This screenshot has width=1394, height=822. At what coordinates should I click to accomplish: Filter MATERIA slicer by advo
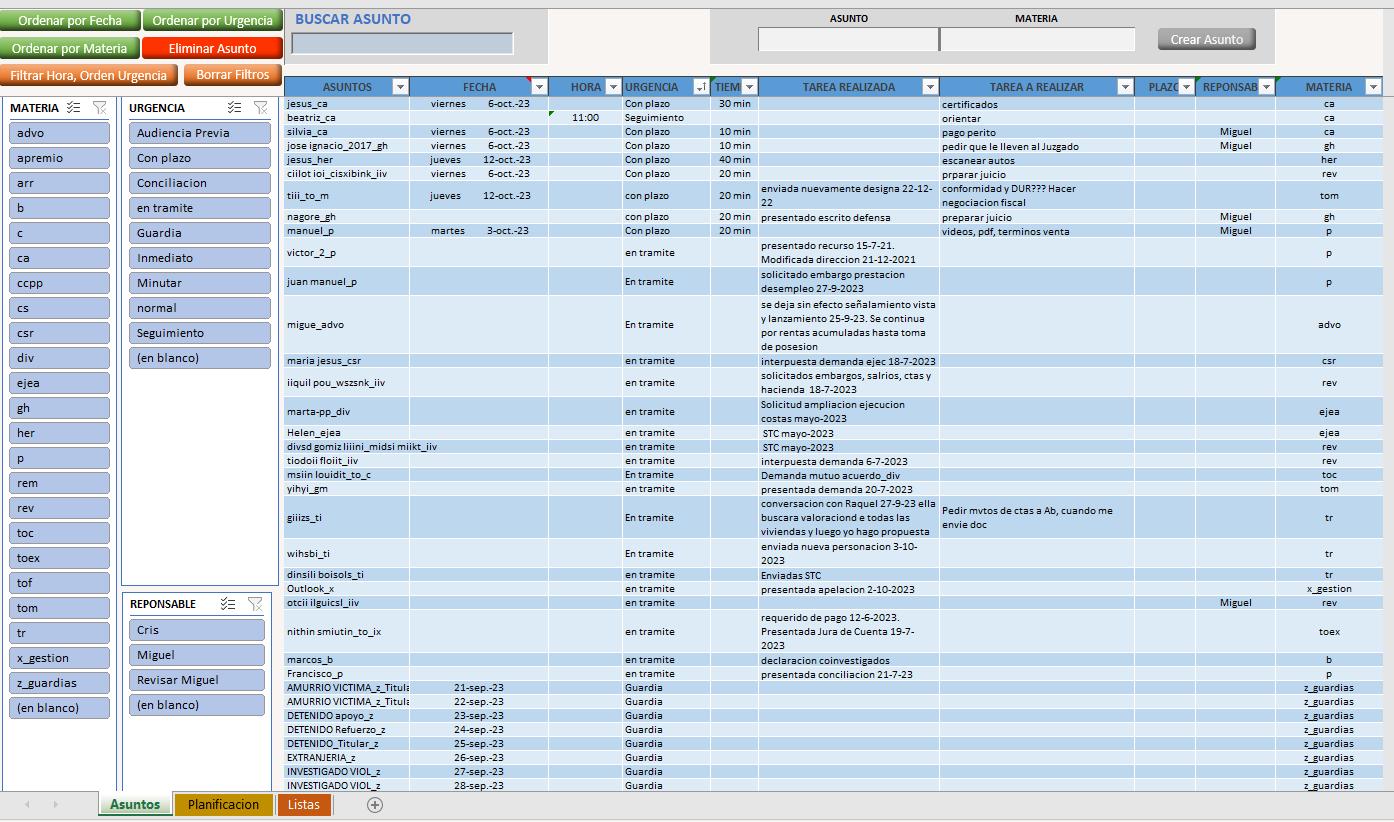coord(60,133)
